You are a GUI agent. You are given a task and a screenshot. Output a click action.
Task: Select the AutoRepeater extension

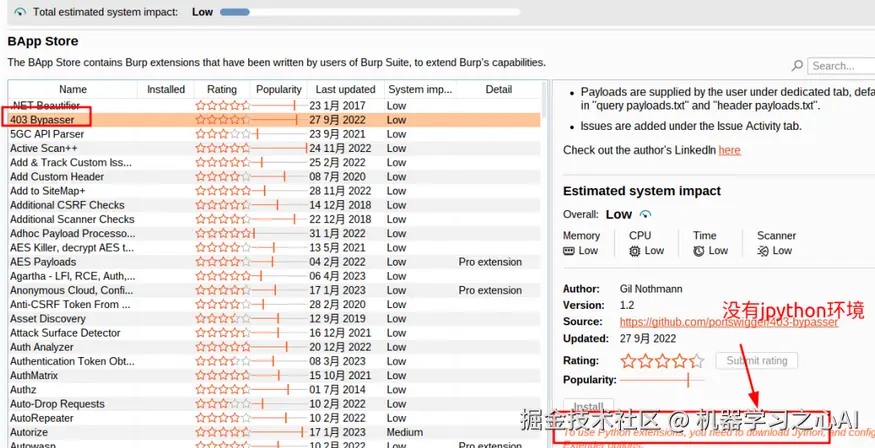[274, 418]
